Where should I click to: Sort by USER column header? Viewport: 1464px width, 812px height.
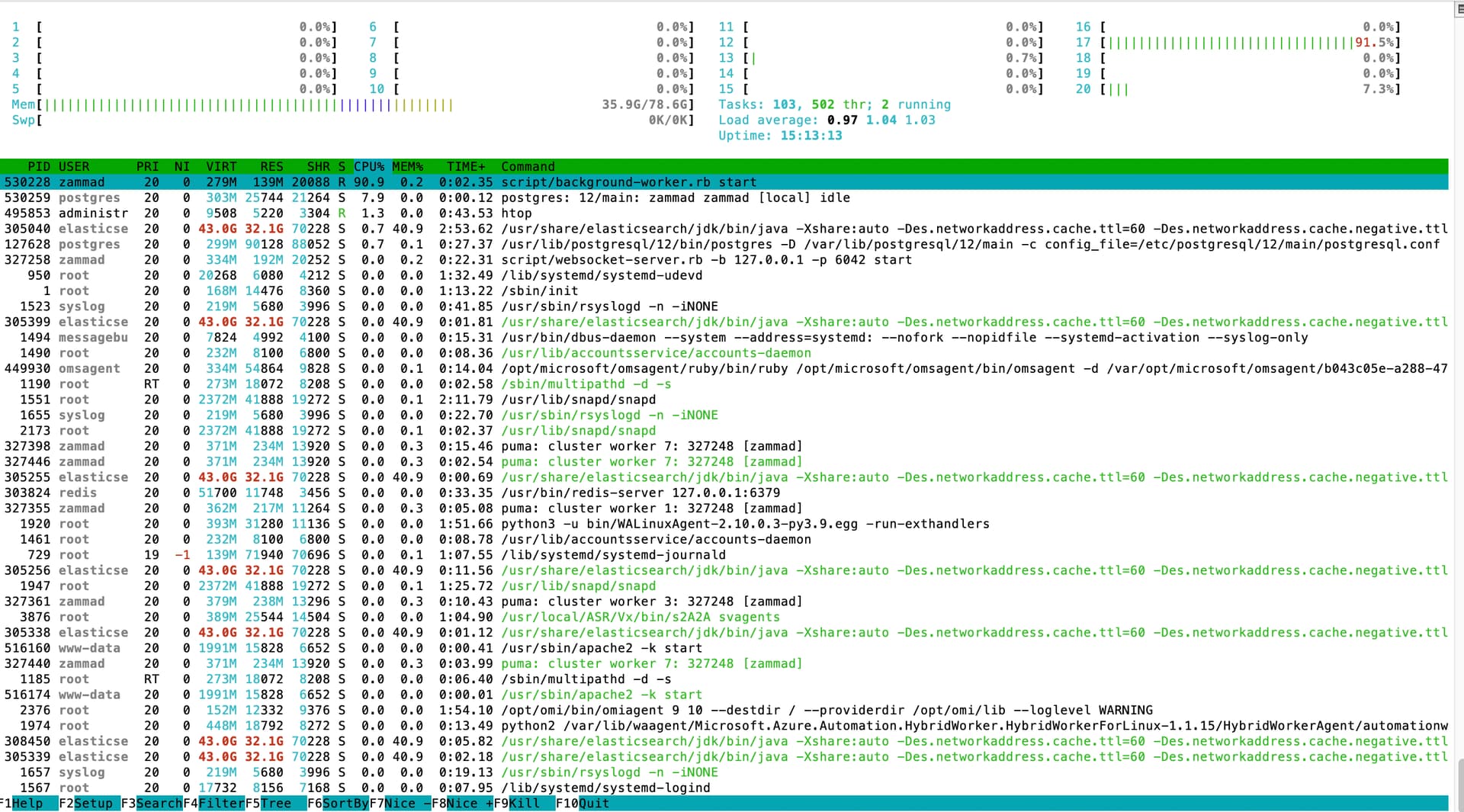tap(74, 166)
